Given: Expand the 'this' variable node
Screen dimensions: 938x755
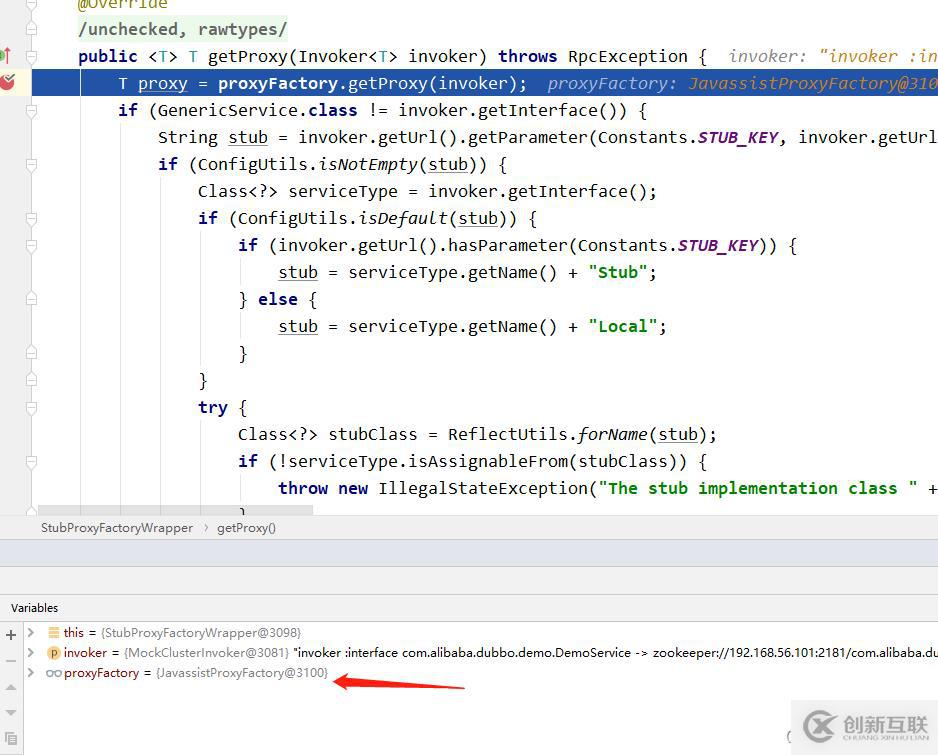Looking at the screenshot, I should click(31, 633).
